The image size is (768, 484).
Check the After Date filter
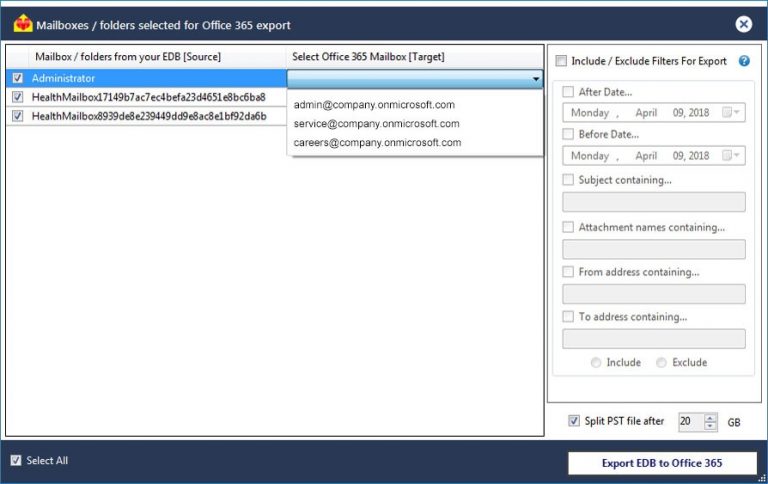568,92
